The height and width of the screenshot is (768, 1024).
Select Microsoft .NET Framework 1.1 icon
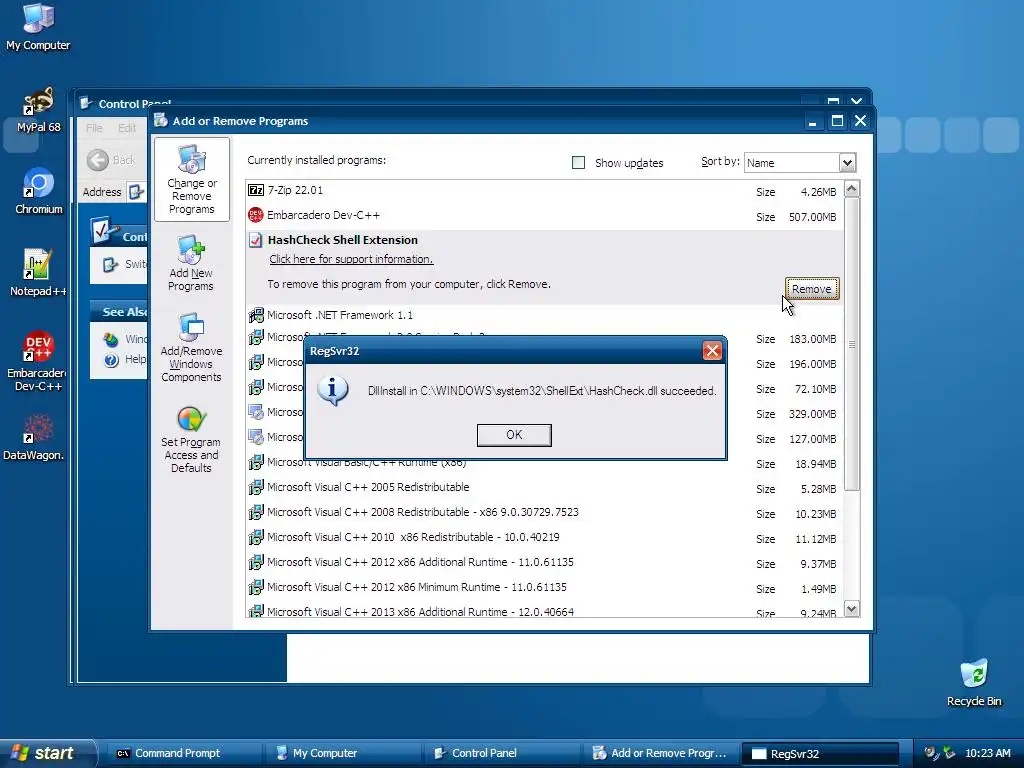[x=256, y=315]
